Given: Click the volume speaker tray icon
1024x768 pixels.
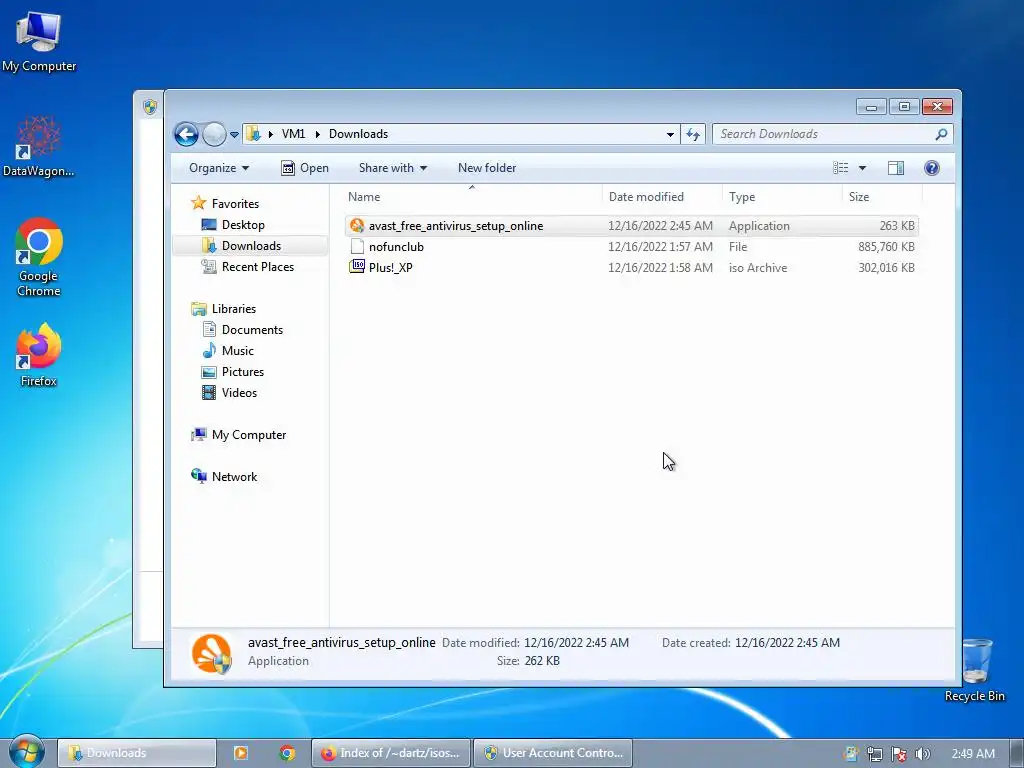Looking at the screenshot, I should (x=922, y=754).
